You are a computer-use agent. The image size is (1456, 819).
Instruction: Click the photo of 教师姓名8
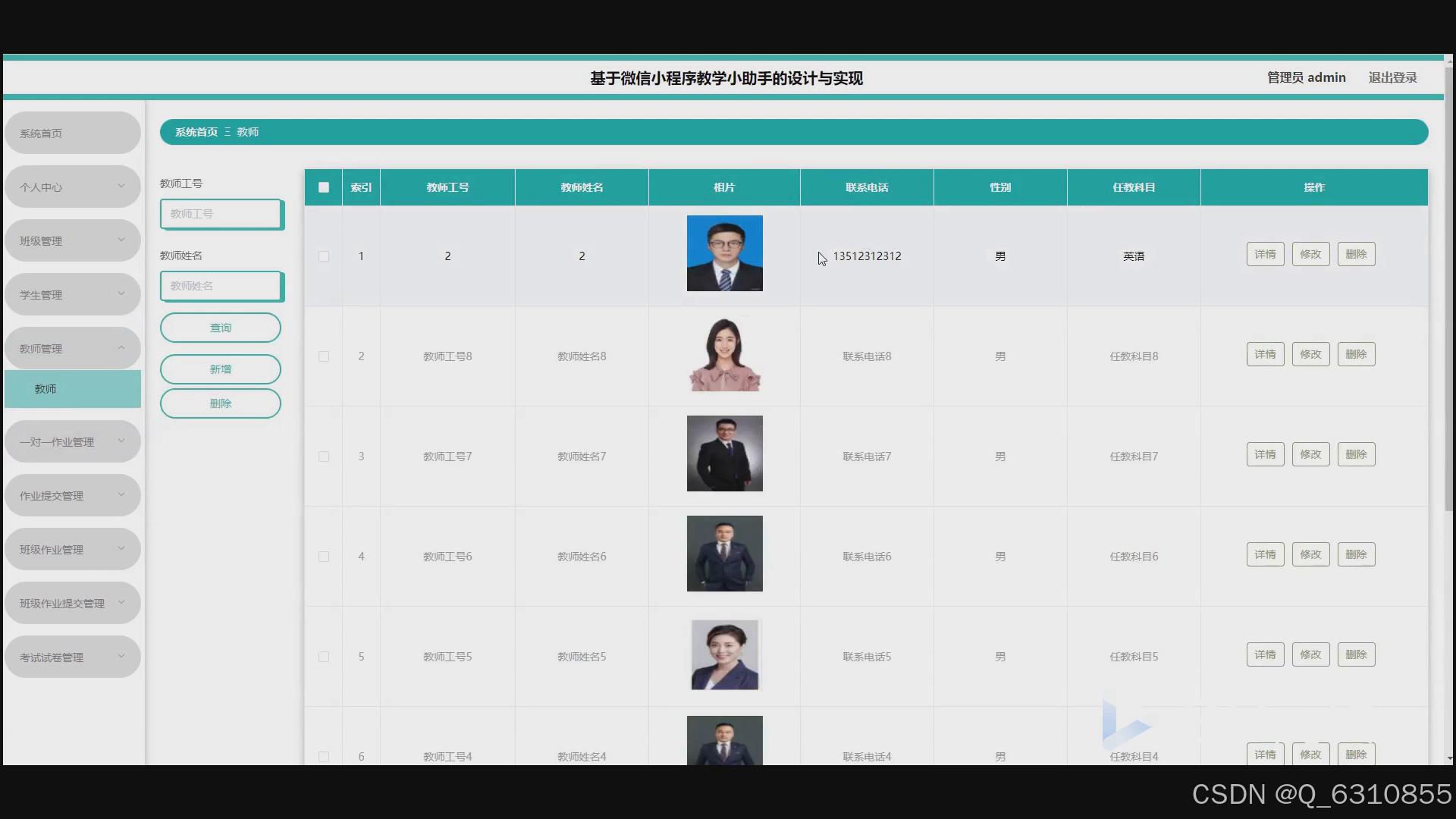pos(724,353)
